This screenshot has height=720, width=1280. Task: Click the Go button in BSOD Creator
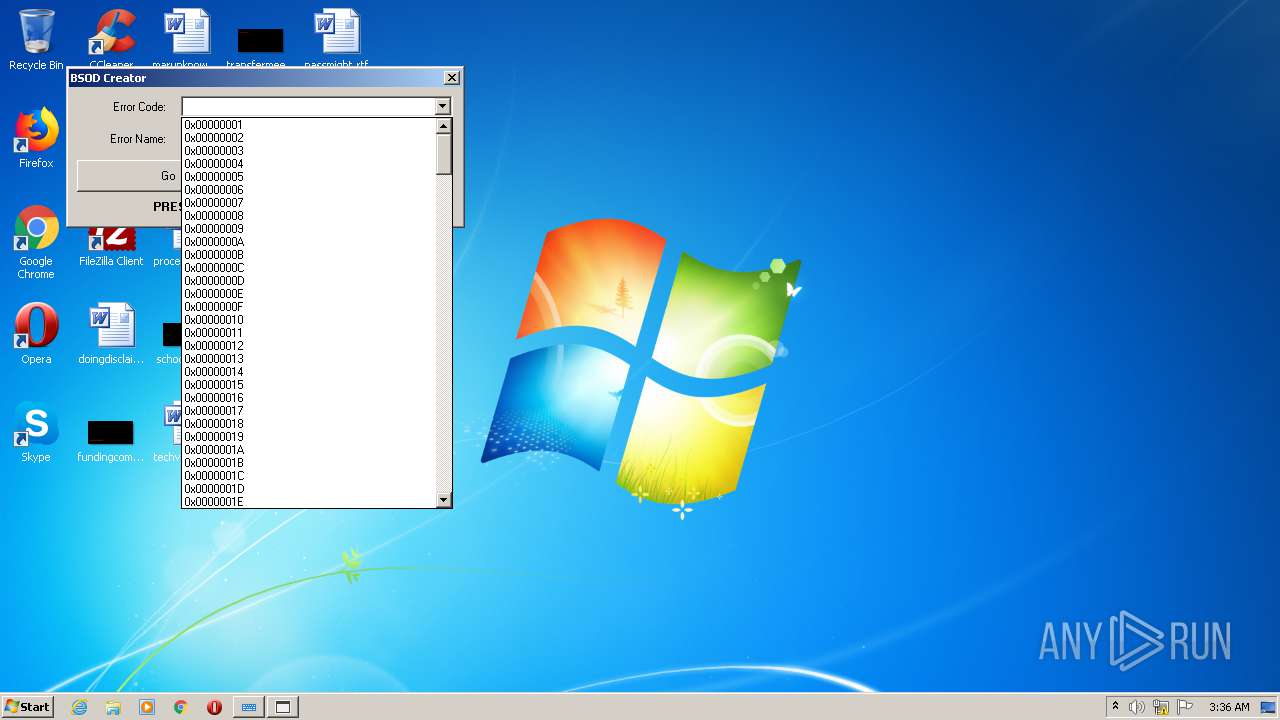tap(128, 176)
